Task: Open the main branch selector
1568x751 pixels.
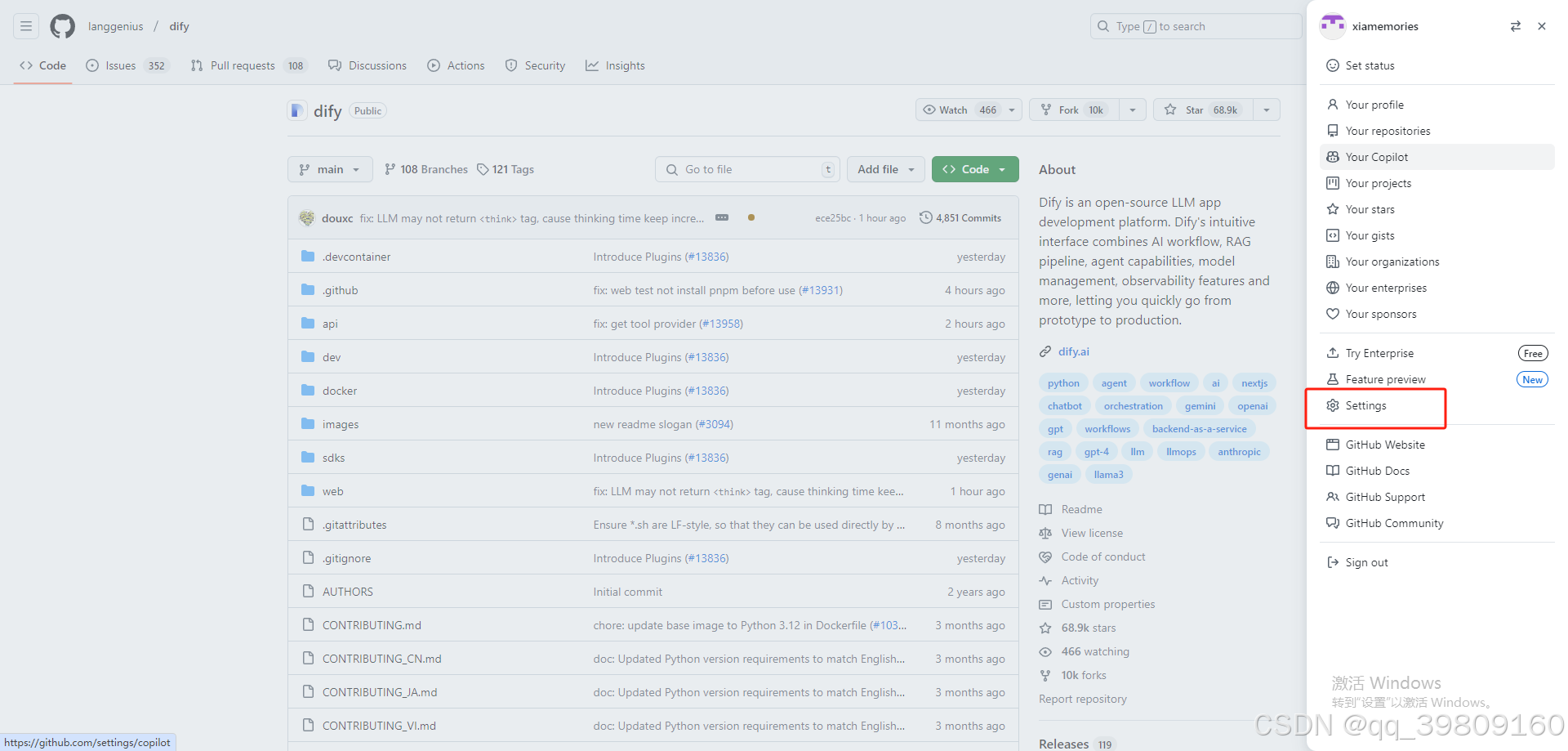Action: click(330, 169)
